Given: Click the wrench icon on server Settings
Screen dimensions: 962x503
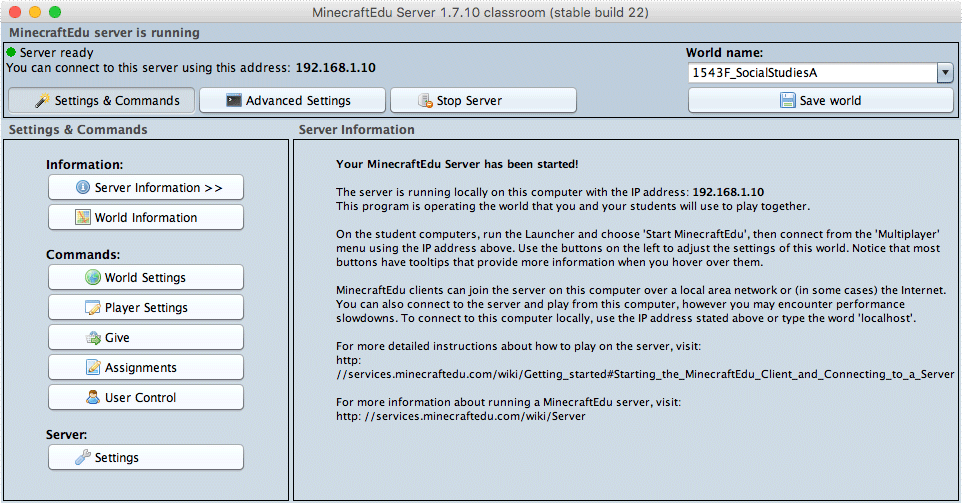Looking at the screenshot, I should click(83, 458).
